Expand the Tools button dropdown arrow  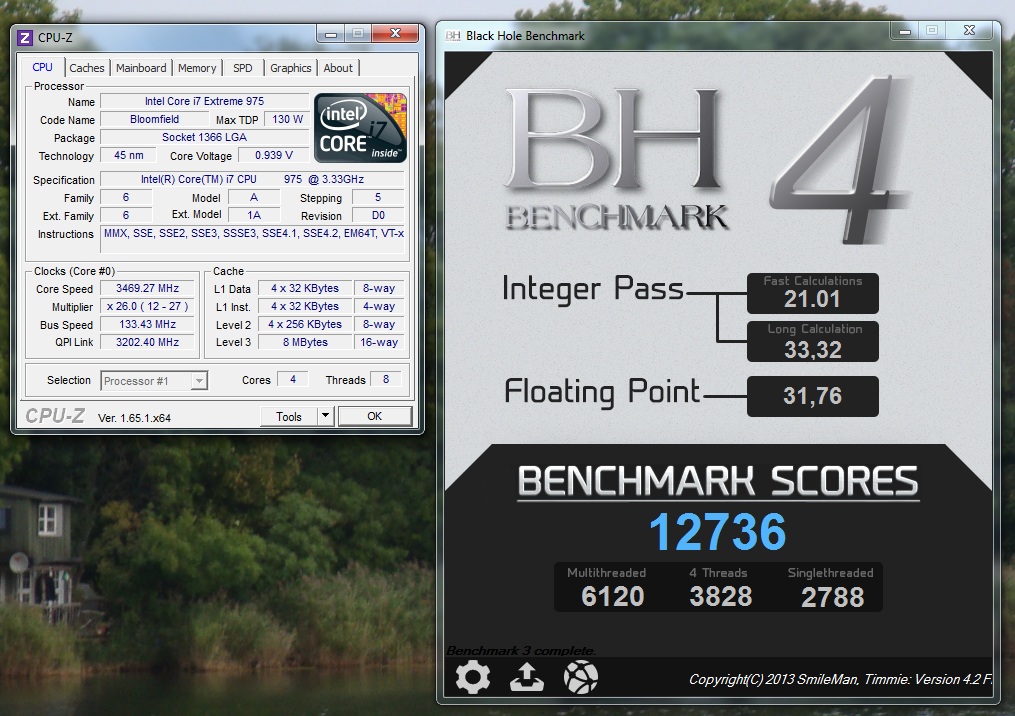coord(326,416)
